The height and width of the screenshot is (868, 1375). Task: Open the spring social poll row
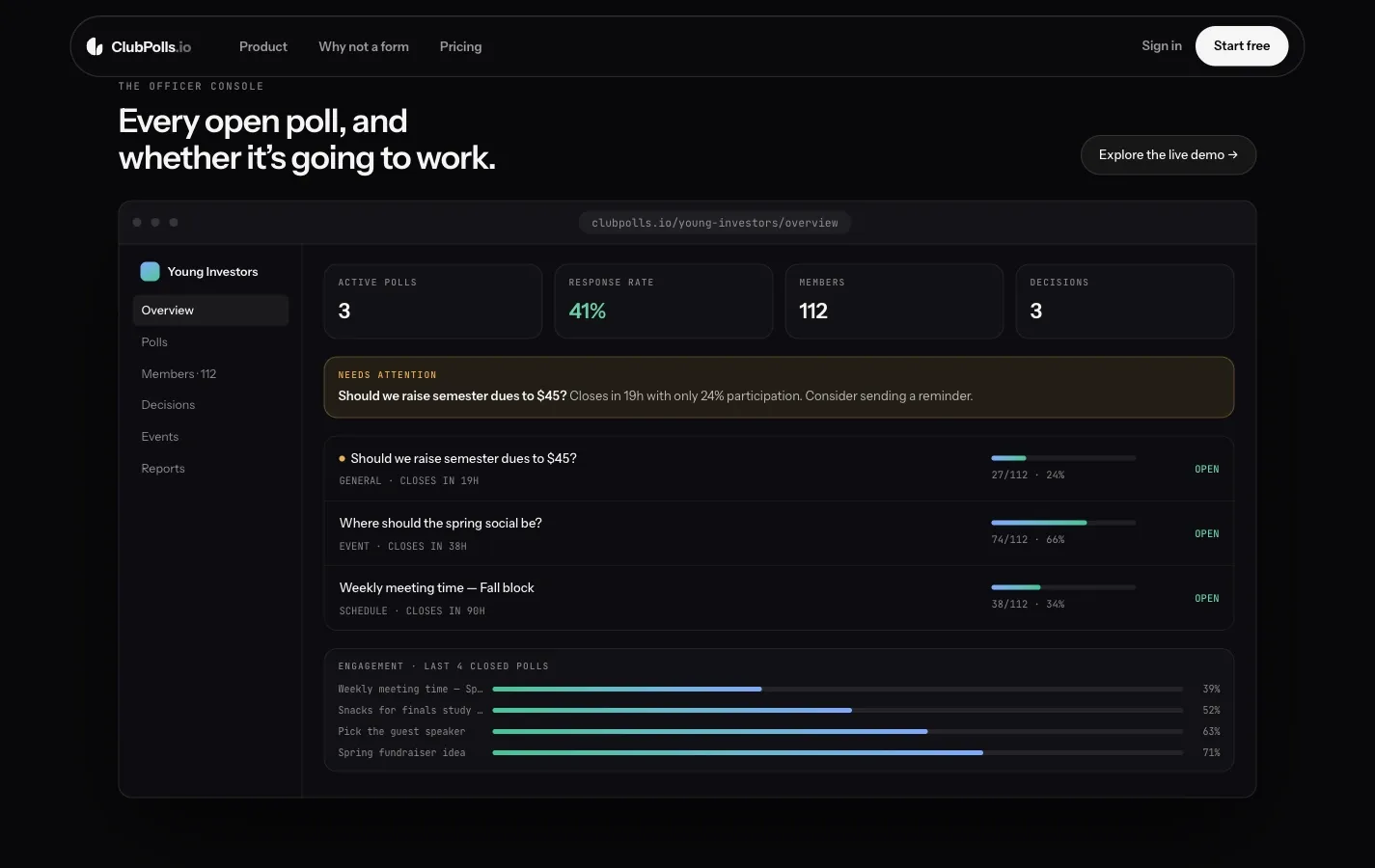pyautogui.click(x=779, y=533)
